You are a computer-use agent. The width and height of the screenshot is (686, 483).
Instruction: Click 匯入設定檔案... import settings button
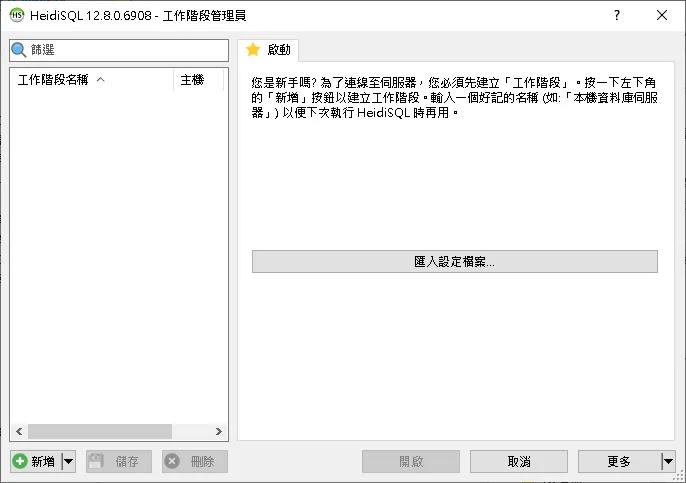click(x=455, y=262)
